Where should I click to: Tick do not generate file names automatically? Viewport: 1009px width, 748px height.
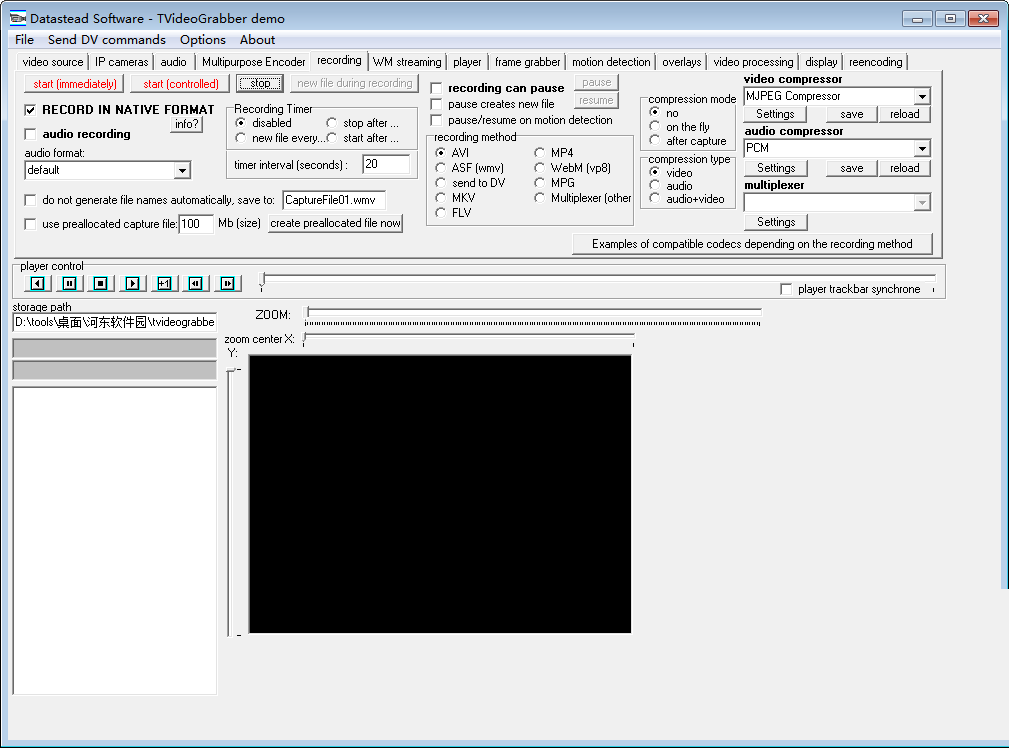coord(30,200)
